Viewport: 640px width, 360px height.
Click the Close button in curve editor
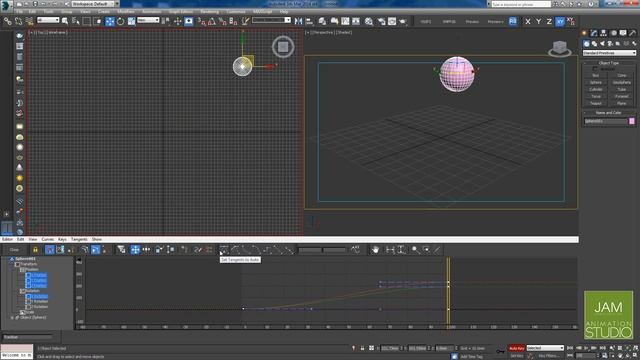[14, 249]
